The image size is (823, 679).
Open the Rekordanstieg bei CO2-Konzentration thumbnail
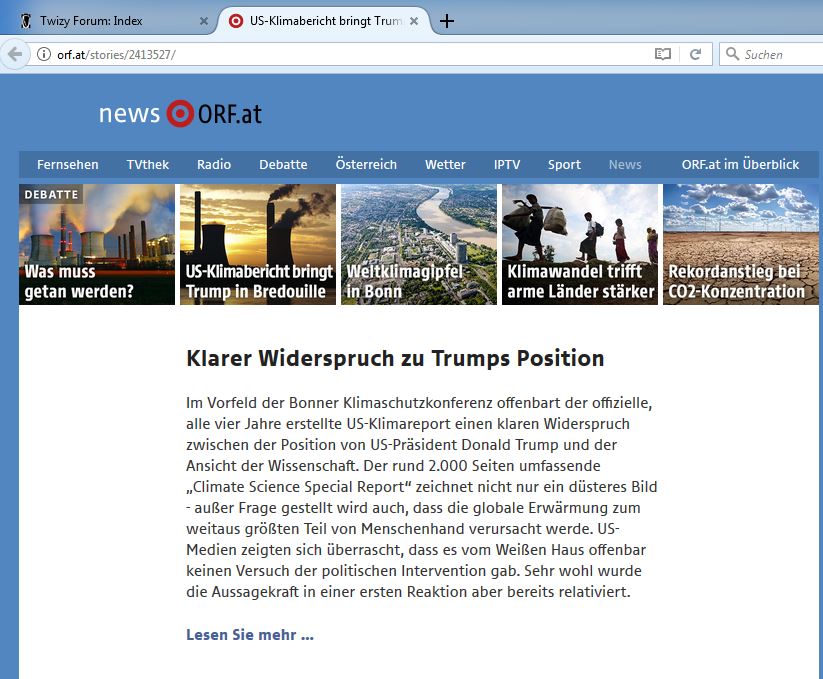tap(741, 244)
